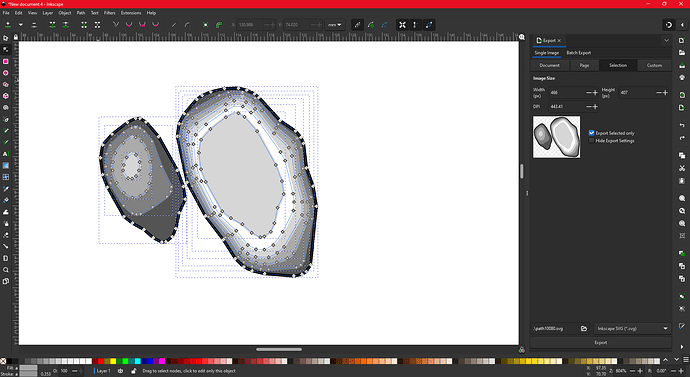Select the Connector tool
The width and height of the screenshot is (690, 377).
coord(6,246)
